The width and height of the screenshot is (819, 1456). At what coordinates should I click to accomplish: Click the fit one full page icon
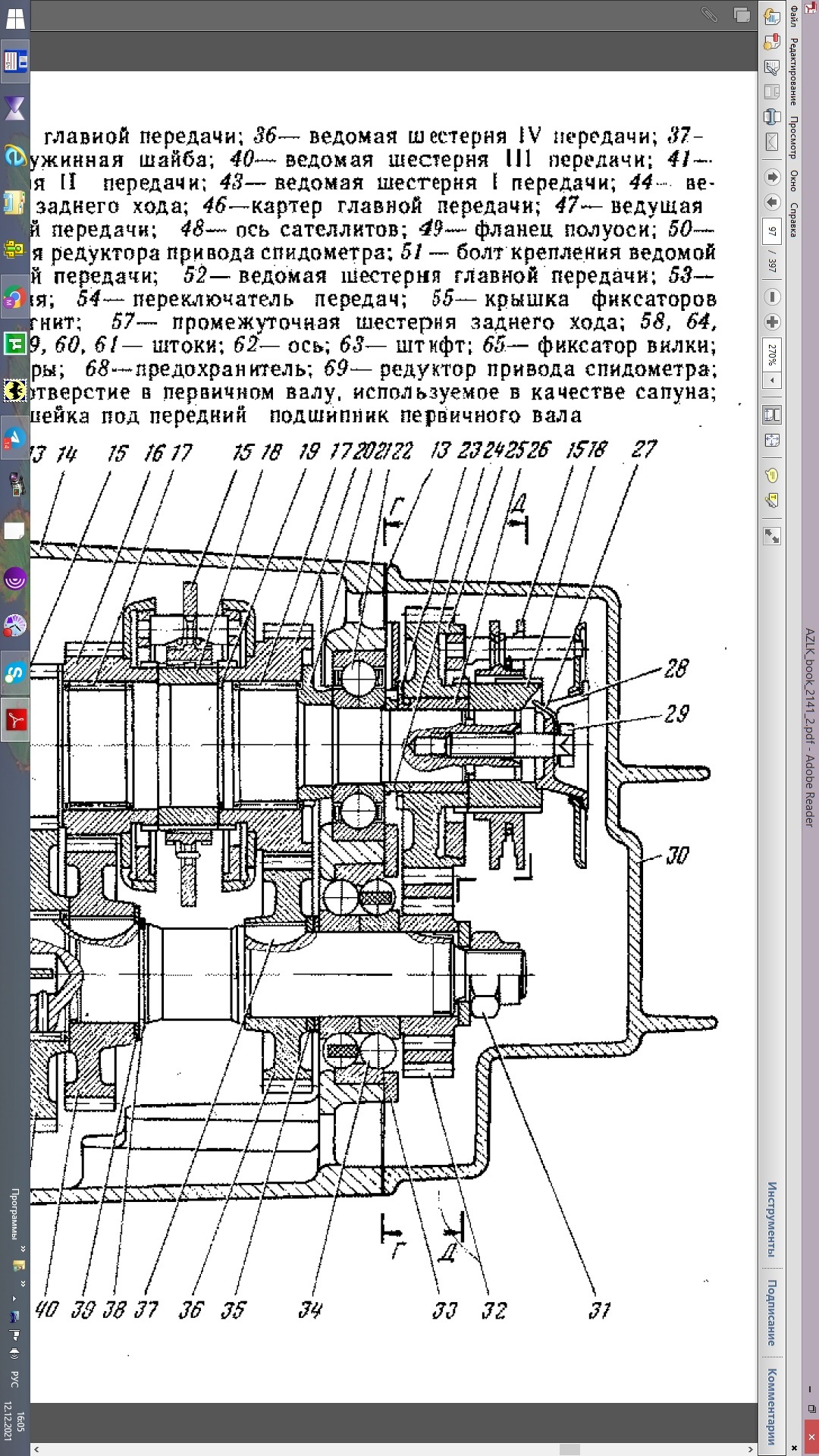(772, 440)
